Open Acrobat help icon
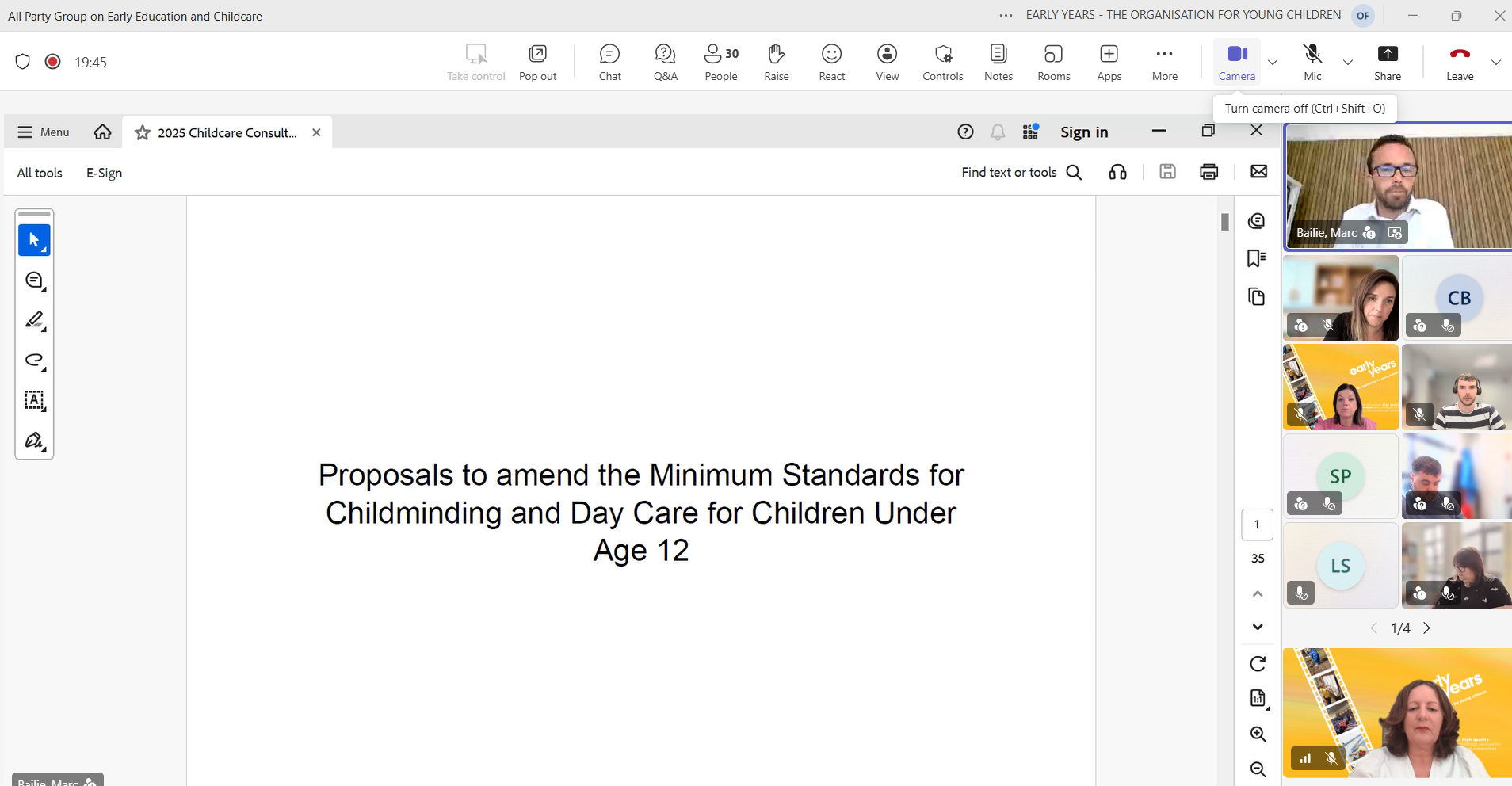1512x786 pixels. (x=965, y=132)
